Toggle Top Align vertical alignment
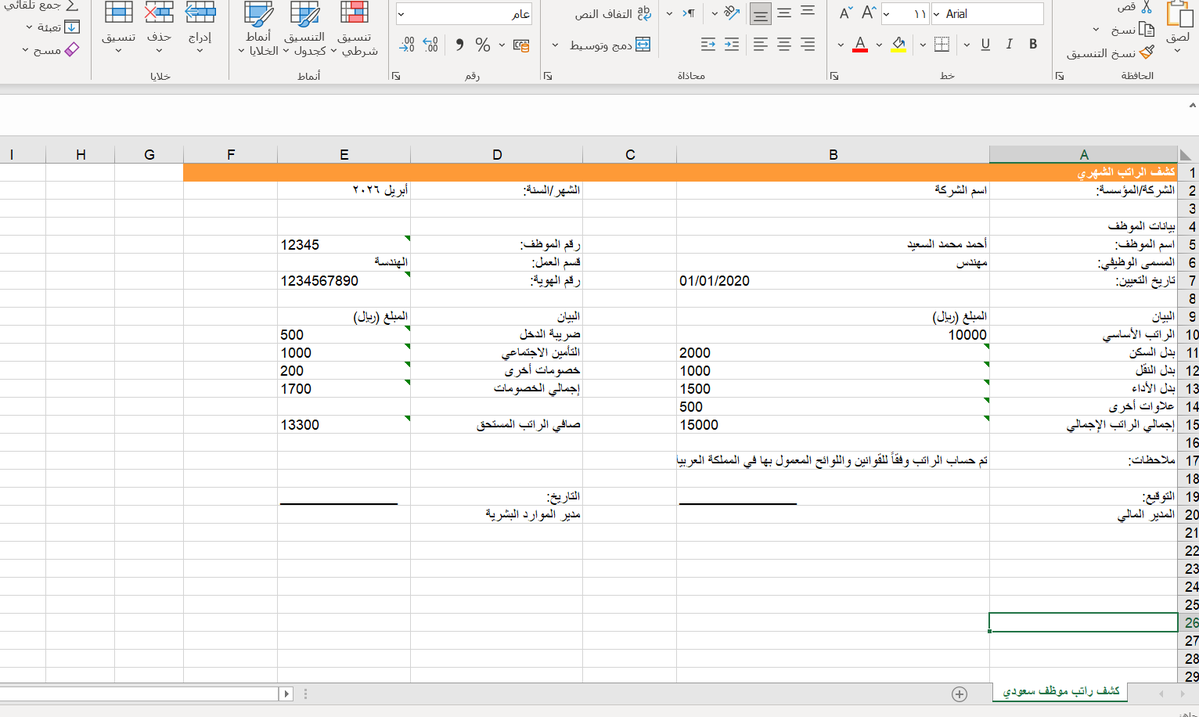Viewport: 1199px width, 717px height. [x=807, y=11]
